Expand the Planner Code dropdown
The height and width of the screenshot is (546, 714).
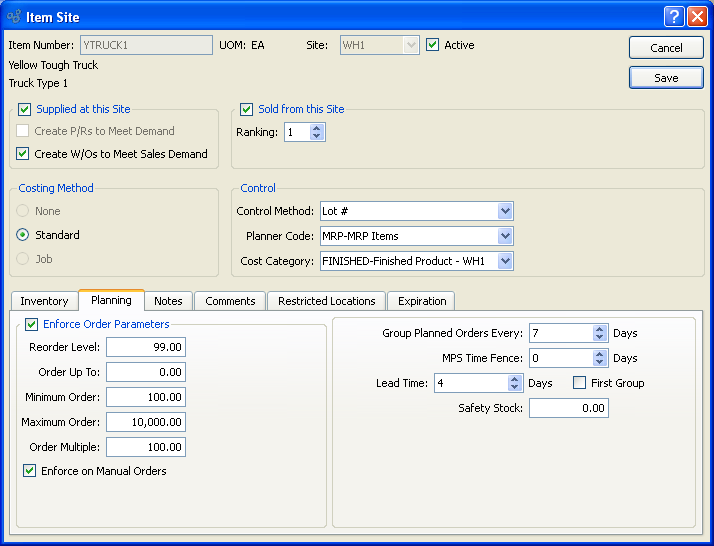[505, 236]
